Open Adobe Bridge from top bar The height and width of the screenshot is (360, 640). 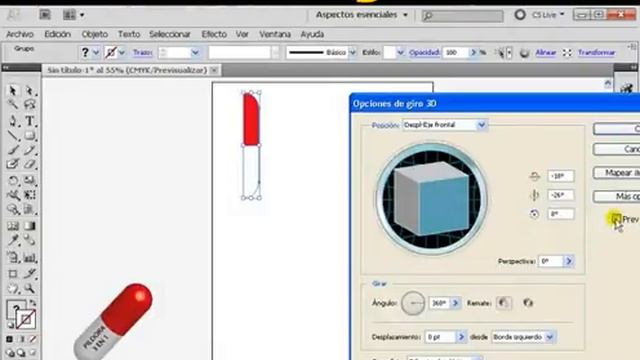click(44, 15)
